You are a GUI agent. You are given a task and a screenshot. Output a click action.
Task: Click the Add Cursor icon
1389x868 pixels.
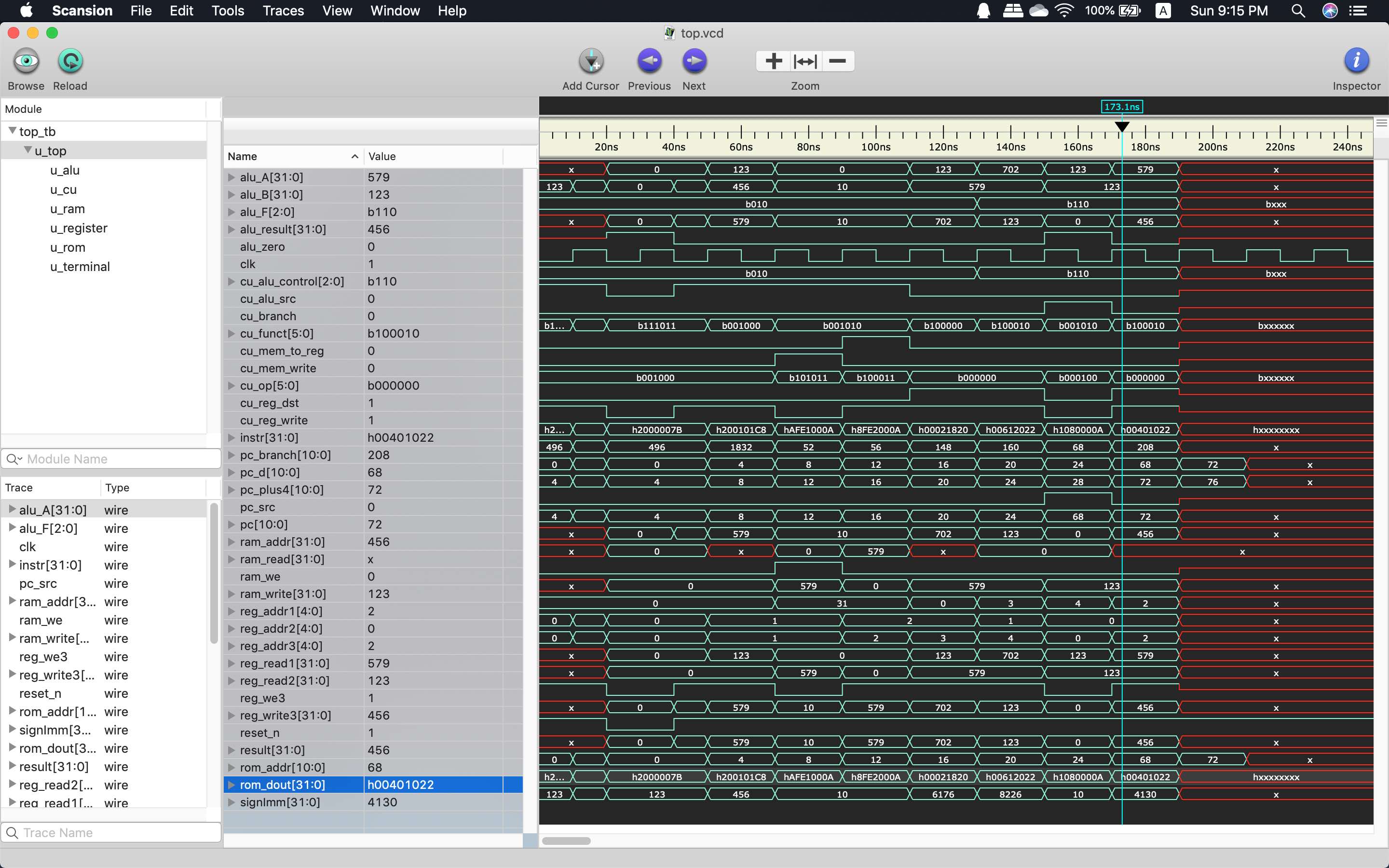pos(591,61)
